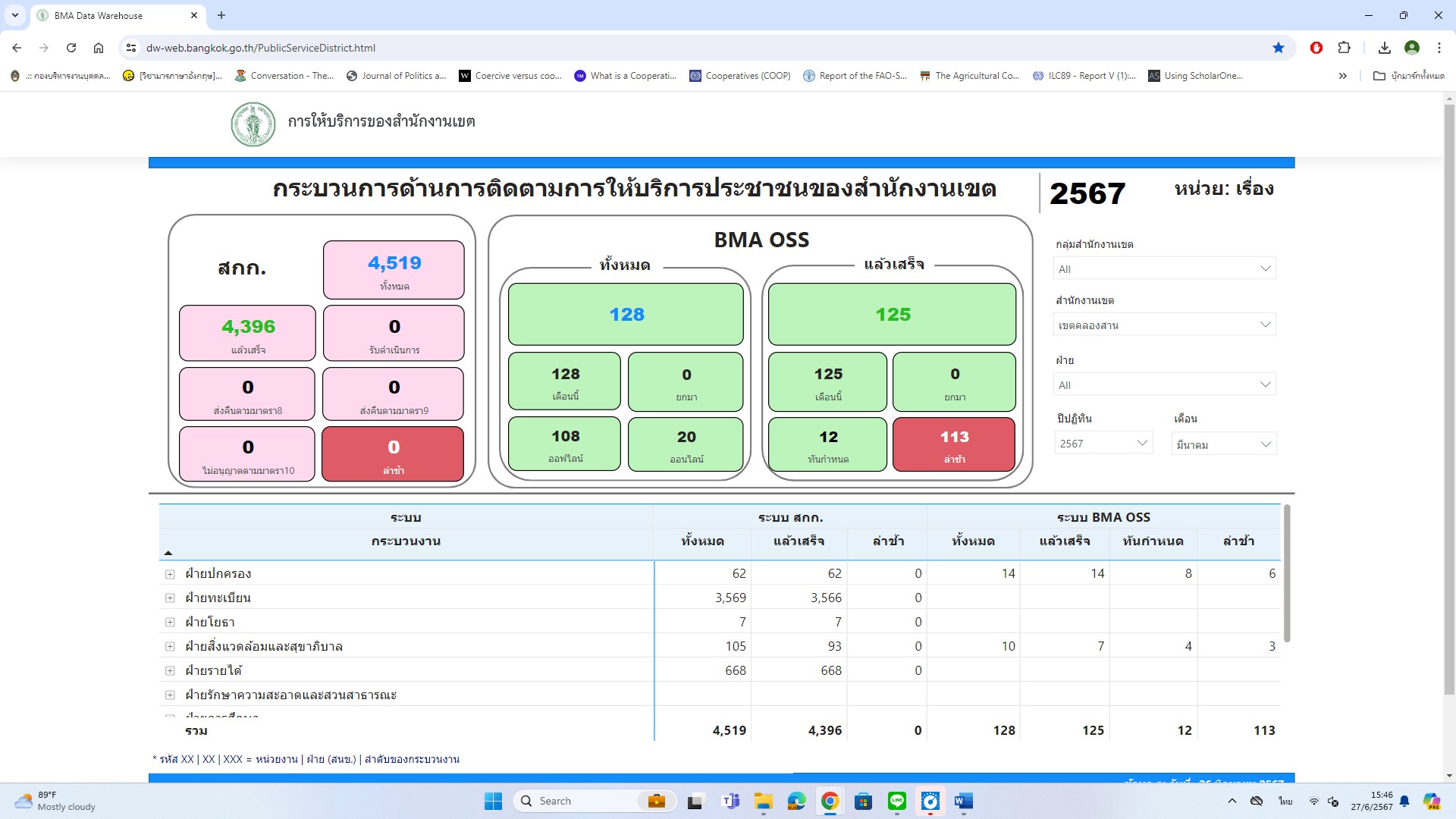Open the กลุ่มสำนักงานเขต dropdown
Viewport: 1456px width, 819px height.
coord(1164,268)
